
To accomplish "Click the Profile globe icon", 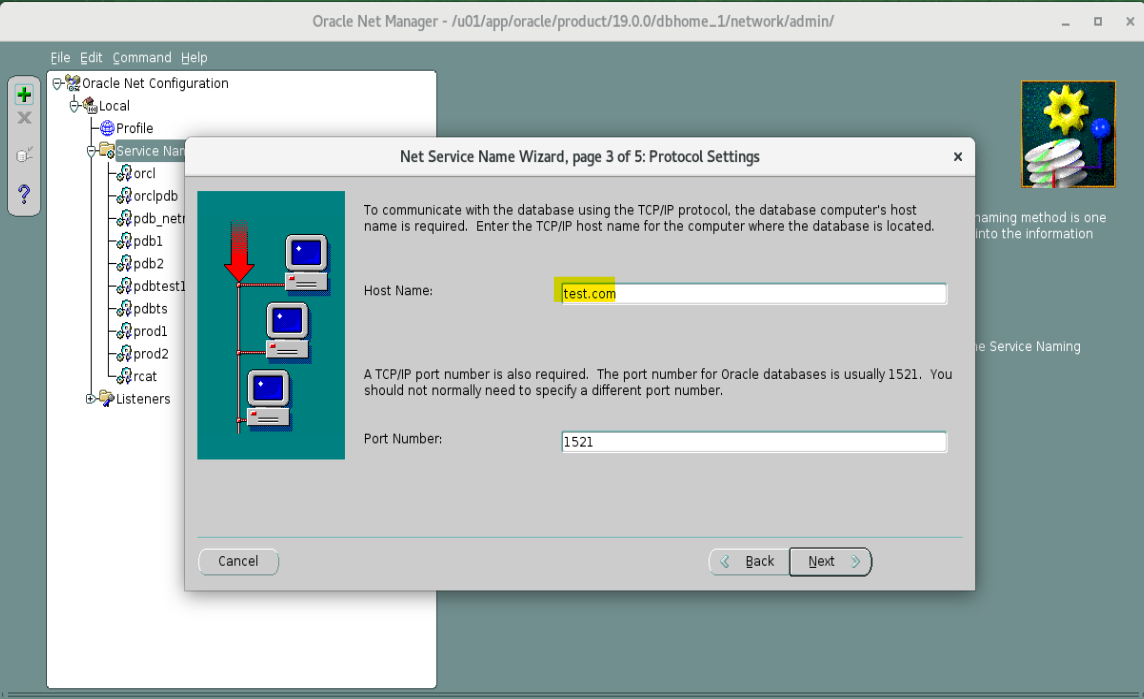I will point(107,128).
